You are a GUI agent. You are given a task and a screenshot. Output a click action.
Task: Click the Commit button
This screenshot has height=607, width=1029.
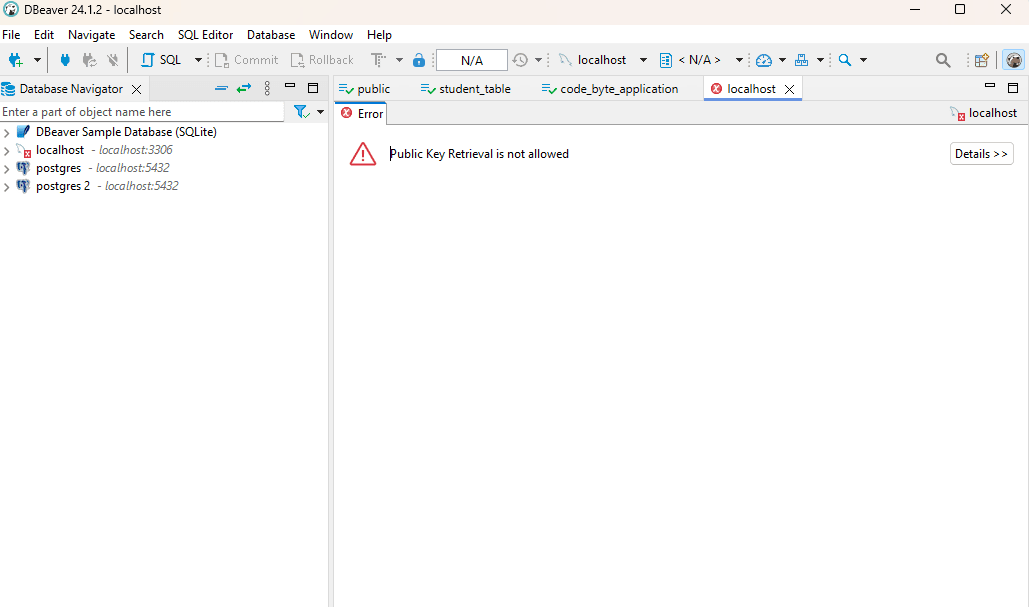pos(247,60)
